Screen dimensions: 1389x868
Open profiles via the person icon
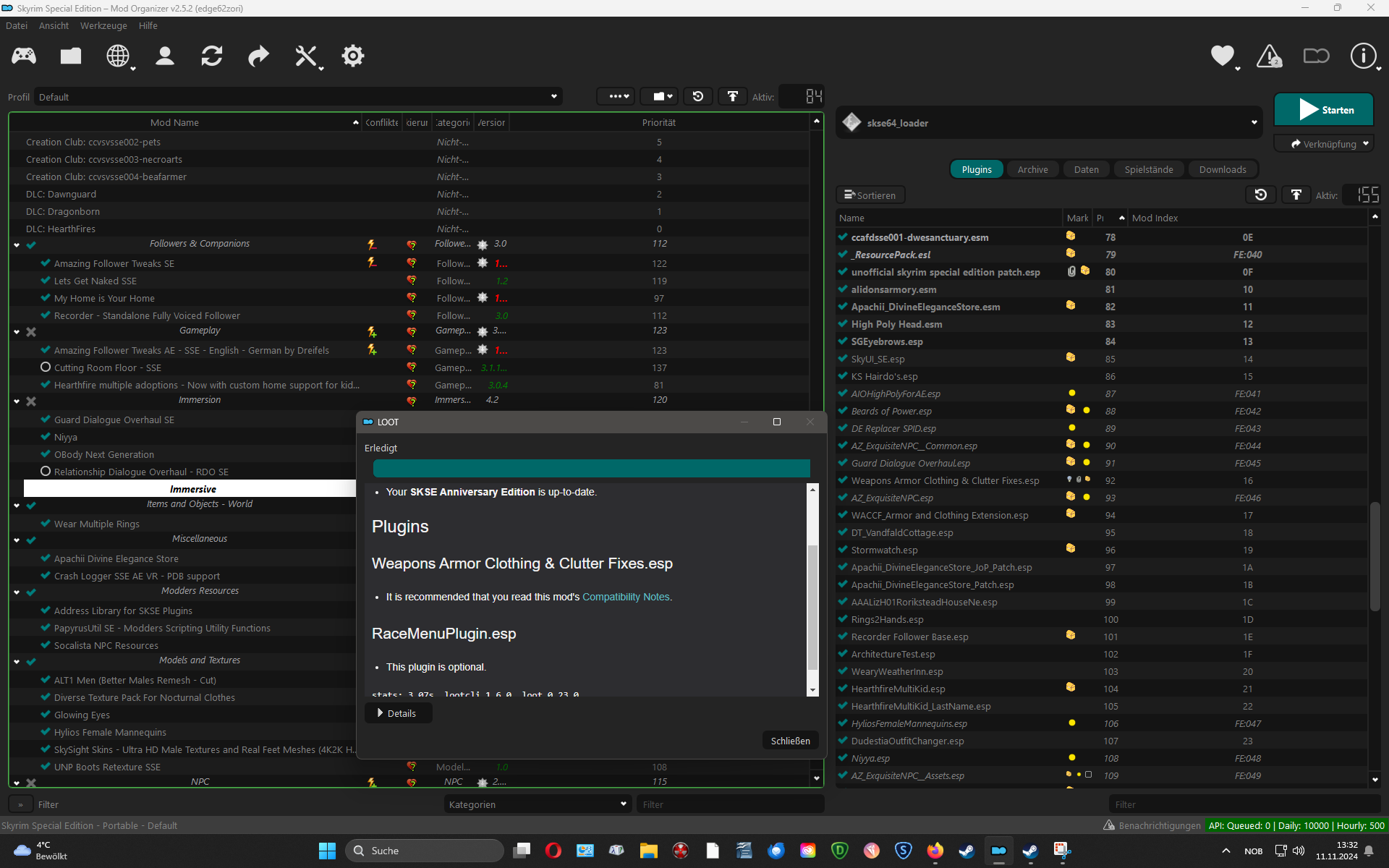pyautogui.click(x=165, y=56)
